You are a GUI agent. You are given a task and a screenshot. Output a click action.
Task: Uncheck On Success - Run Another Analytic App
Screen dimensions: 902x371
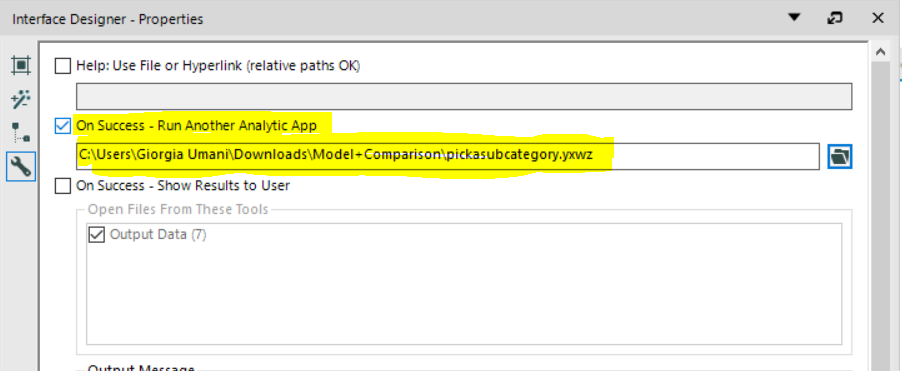pos(62,125)
